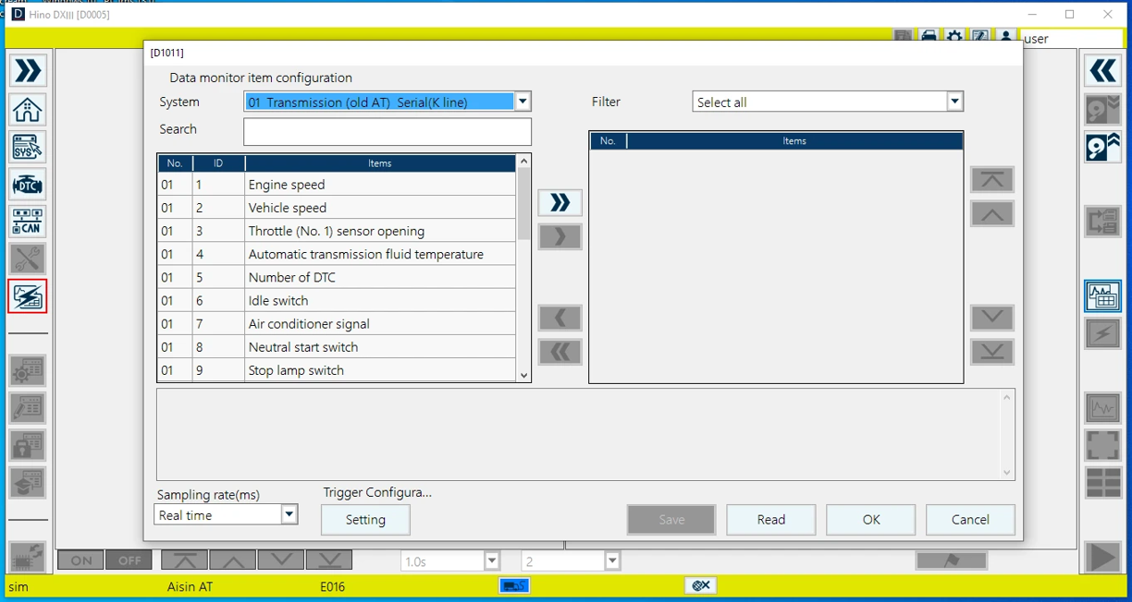Screen dimensions: 1132x602
Task: Open the 1.0s dropdown in main window
Action: click(492, 561)
